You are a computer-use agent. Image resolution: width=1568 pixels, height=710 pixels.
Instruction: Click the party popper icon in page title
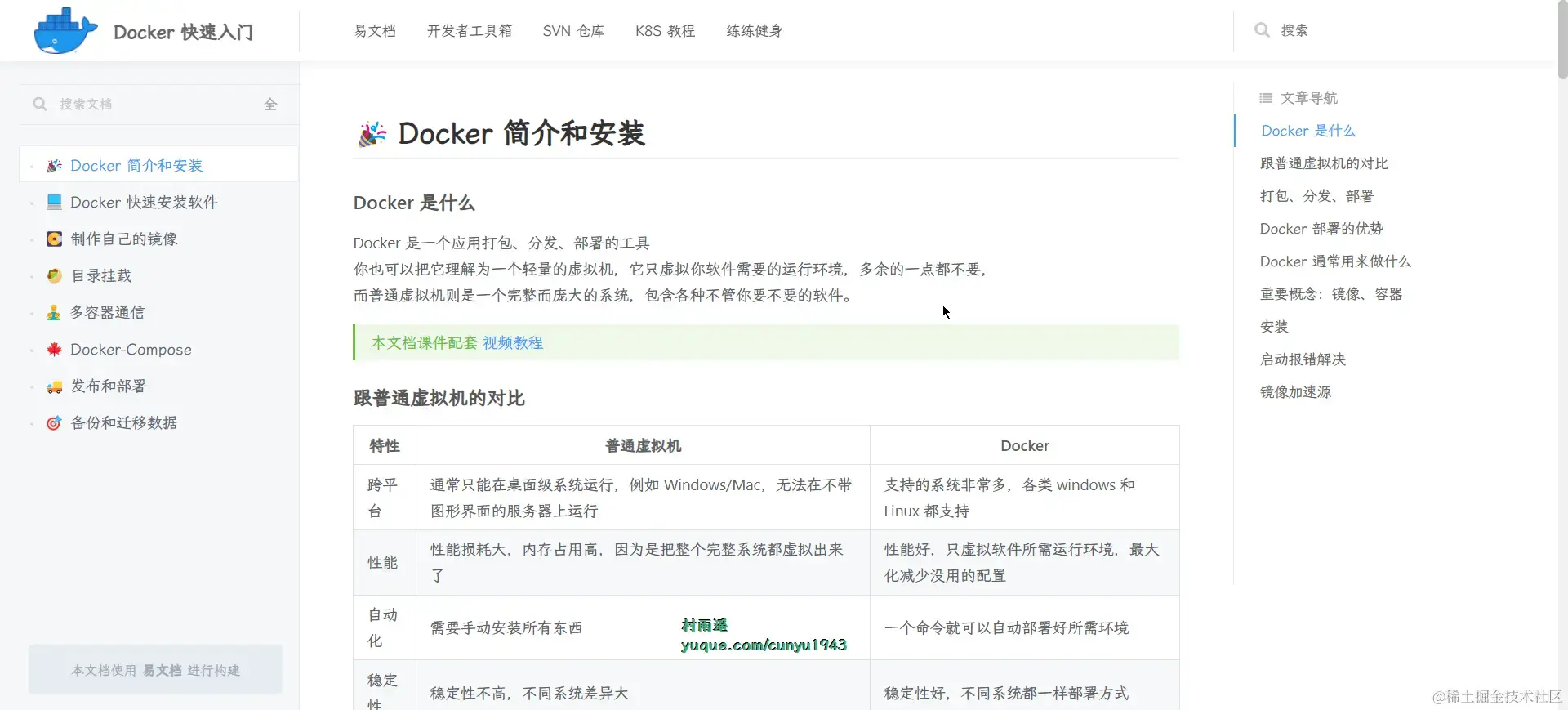pyautogui.click(x=372, y=134)
